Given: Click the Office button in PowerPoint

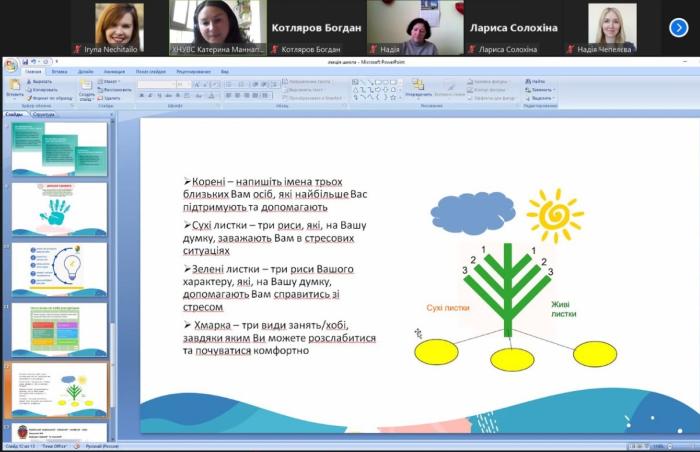Looking at the screenshot, I should point(10,65).
